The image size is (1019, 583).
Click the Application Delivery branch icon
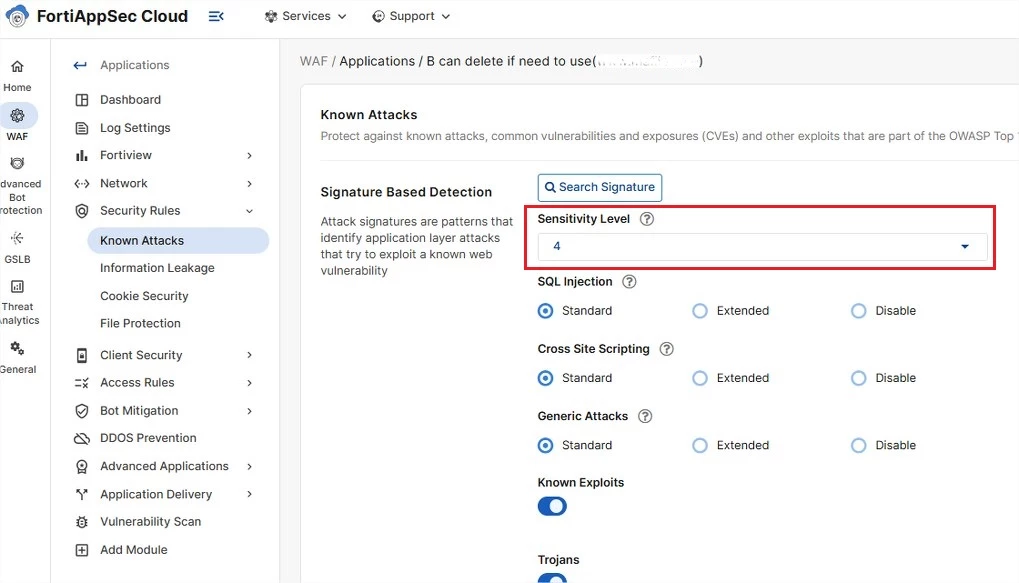82,495
